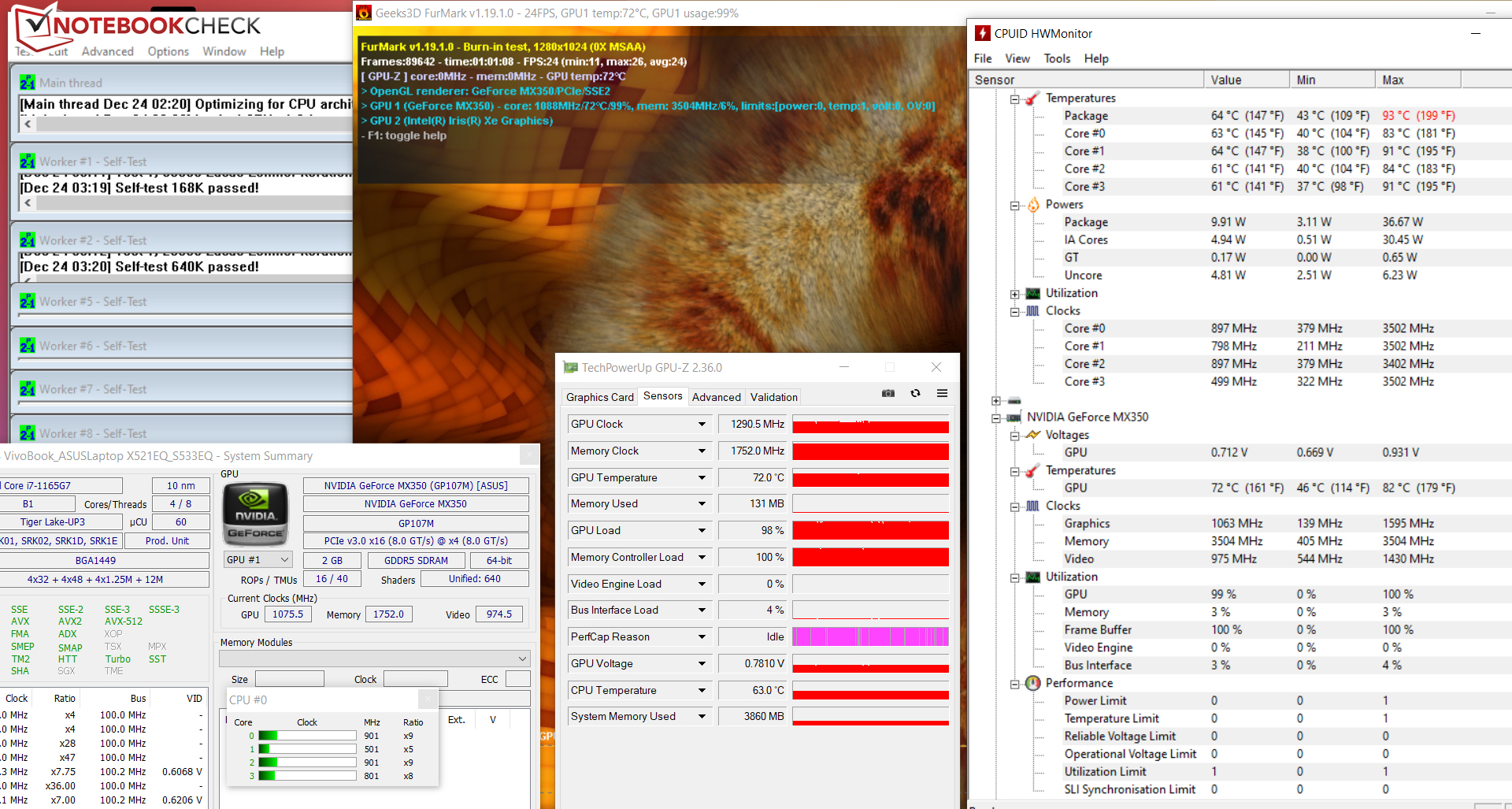1512x809 pixels.
Task: Expand the CPU Utilization tree node
Action: tap(1015, 294)
